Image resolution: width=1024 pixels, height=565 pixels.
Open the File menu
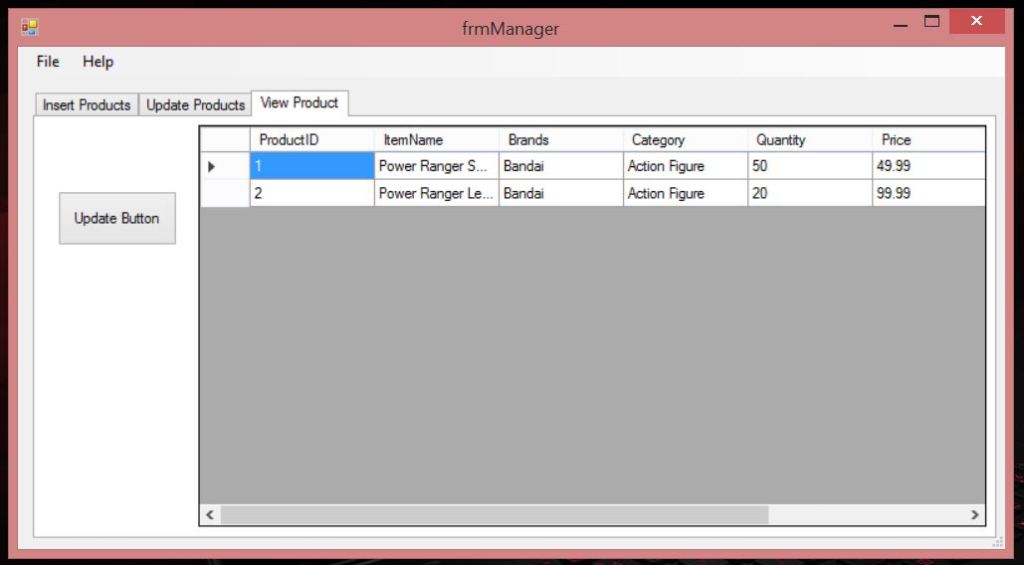click(48, 62)
